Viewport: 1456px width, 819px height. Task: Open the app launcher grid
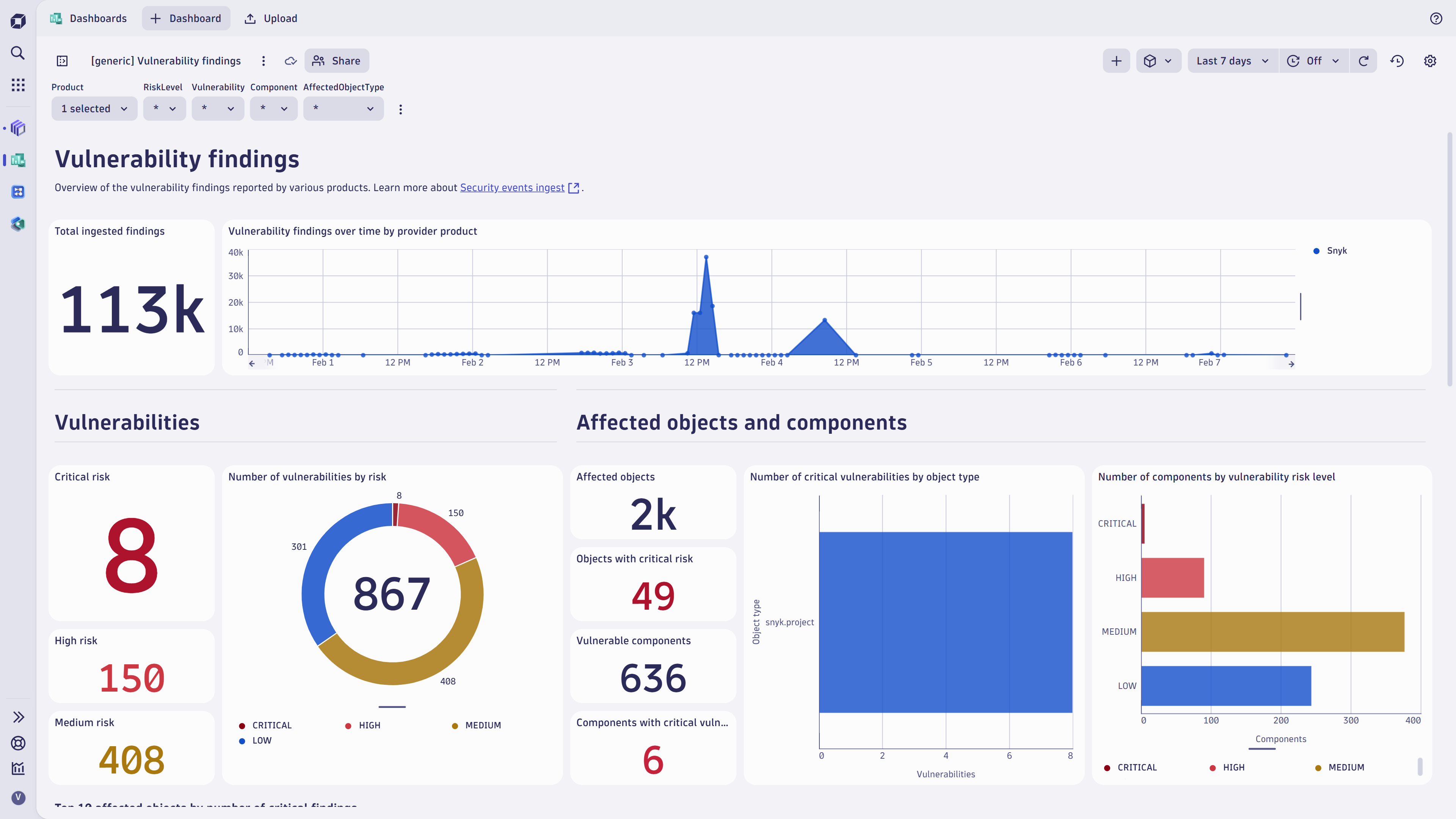17,85
